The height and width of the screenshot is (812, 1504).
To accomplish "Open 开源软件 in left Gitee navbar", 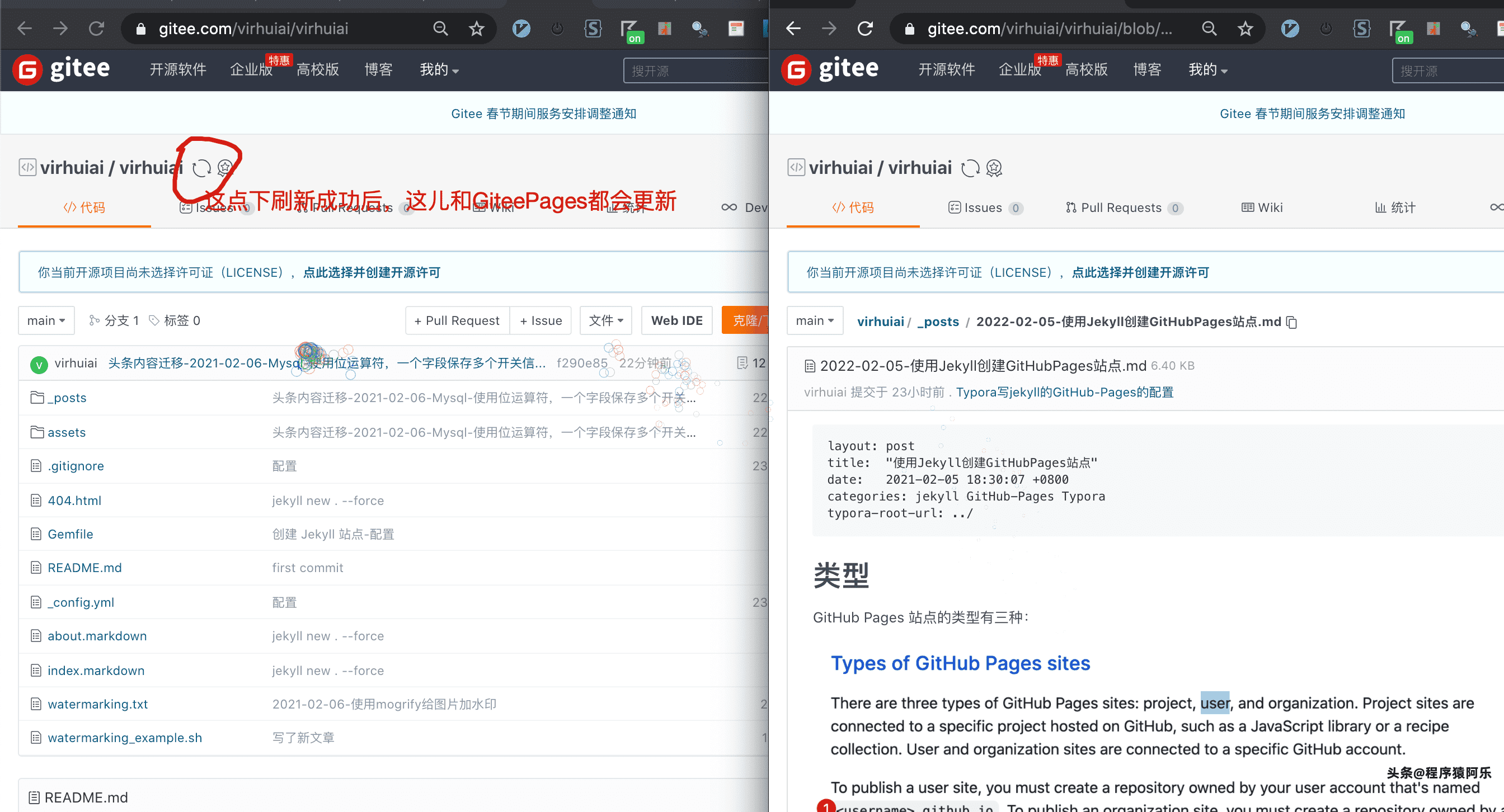I will point(178,69).
